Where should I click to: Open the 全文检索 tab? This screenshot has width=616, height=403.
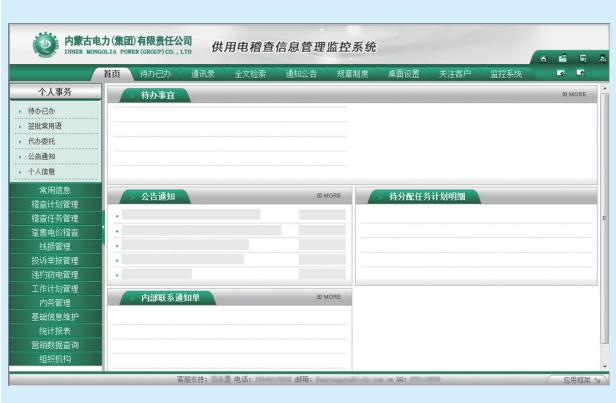(249, 74)
